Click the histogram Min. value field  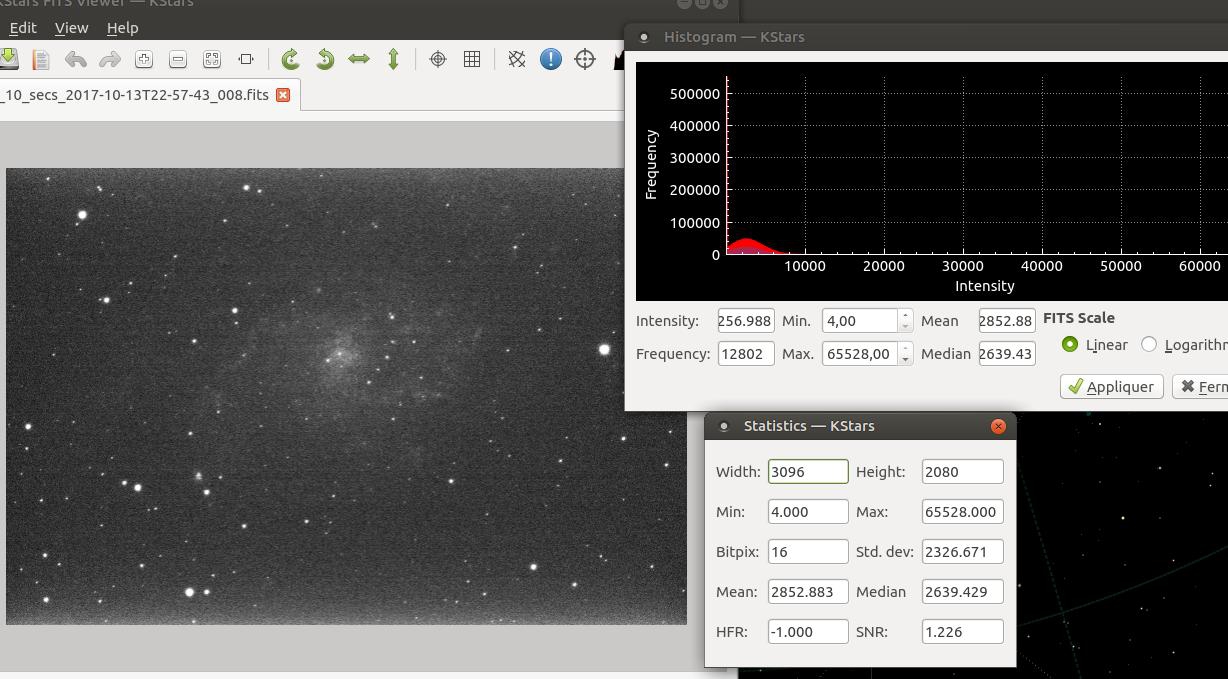(x=860, y=321)
